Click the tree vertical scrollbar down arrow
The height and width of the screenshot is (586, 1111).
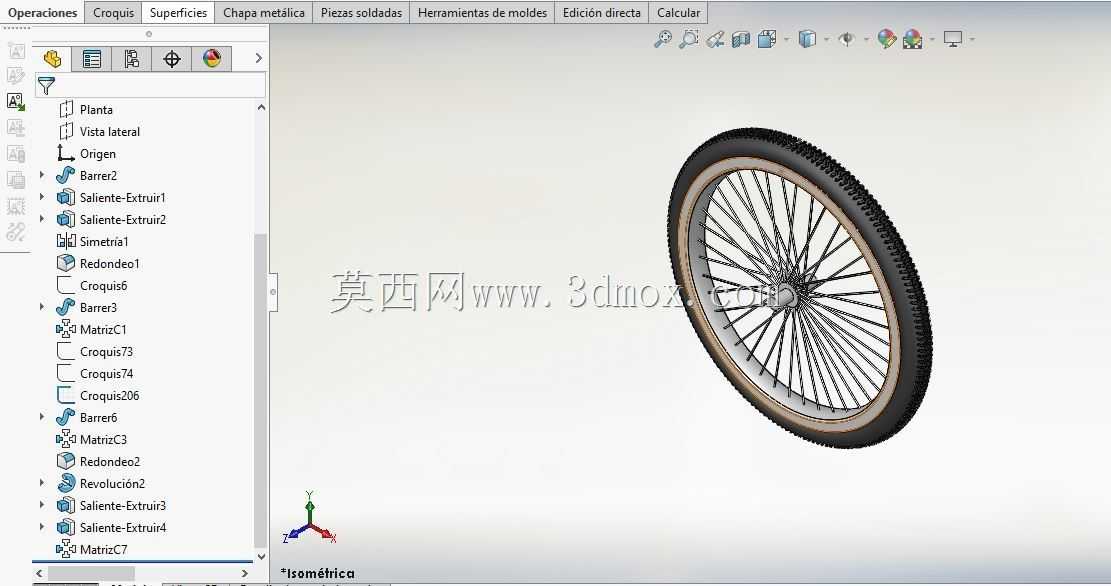(x=261, y=557)
